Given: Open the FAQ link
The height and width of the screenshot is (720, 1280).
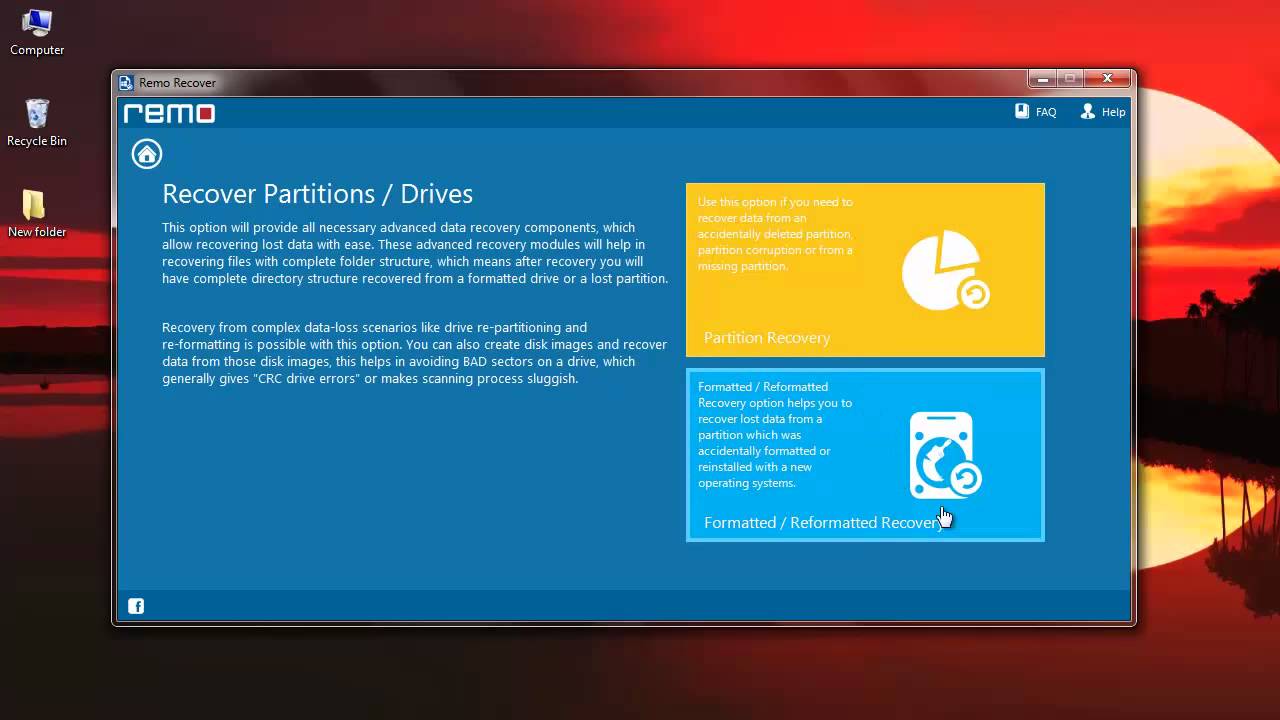Looking at the screenshot, I should 1046,112.
